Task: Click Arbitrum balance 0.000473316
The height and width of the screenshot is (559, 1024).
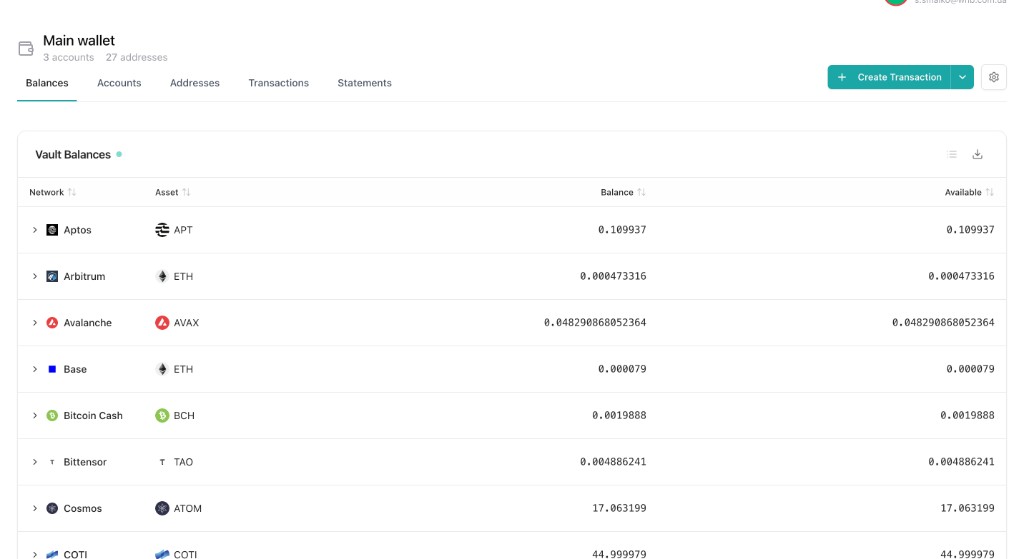Action: (613, 276)
